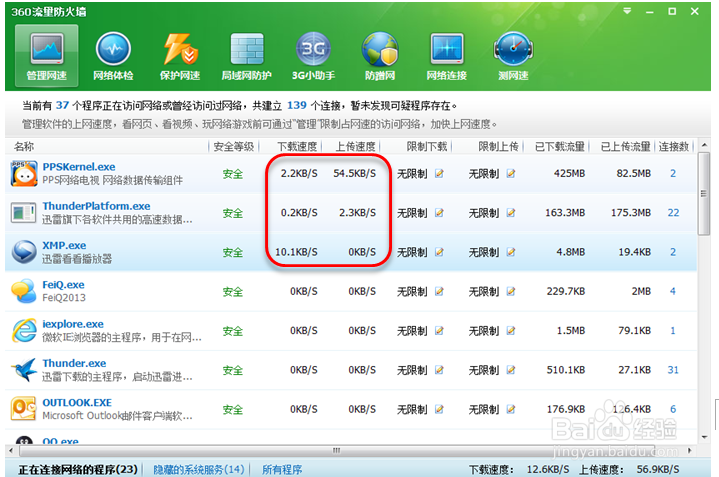Click the FeiQ.exe program icon
Screen dimensions: 719x477
(24, 291)
